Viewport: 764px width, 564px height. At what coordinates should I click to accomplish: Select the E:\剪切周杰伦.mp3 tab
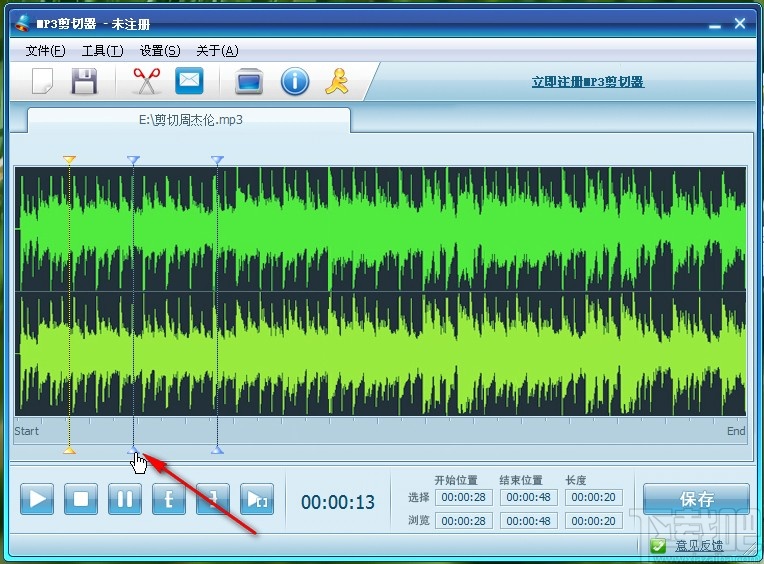tap(190, 120)
